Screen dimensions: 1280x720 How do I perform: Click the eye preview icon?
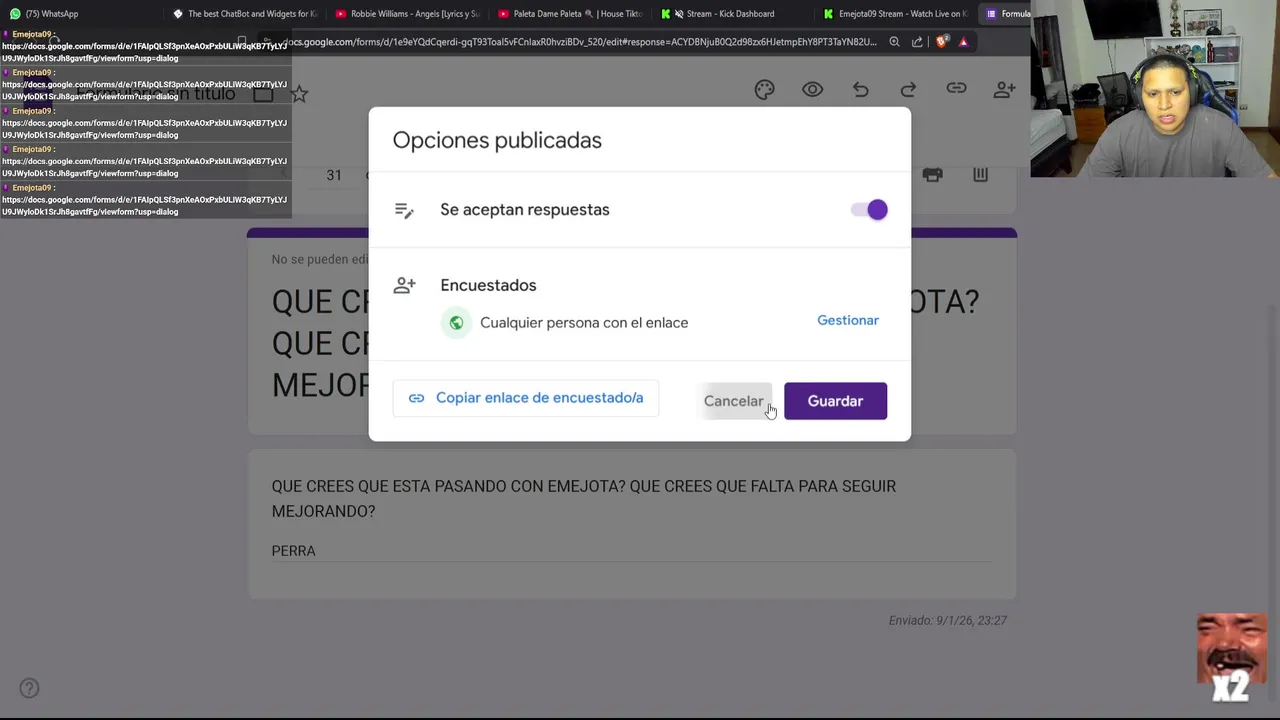[x=812, y=90]
